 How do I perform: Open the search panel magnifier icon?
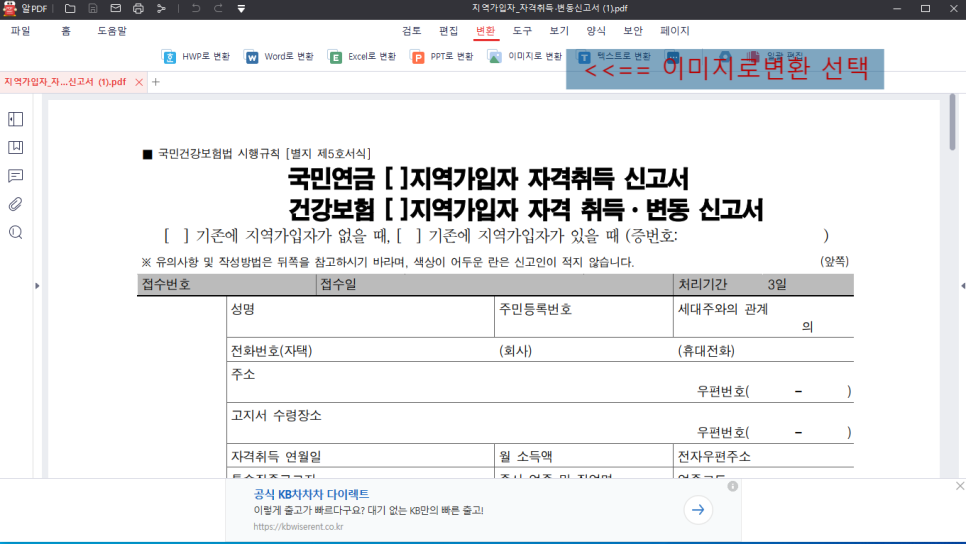[x=15, y=232]
